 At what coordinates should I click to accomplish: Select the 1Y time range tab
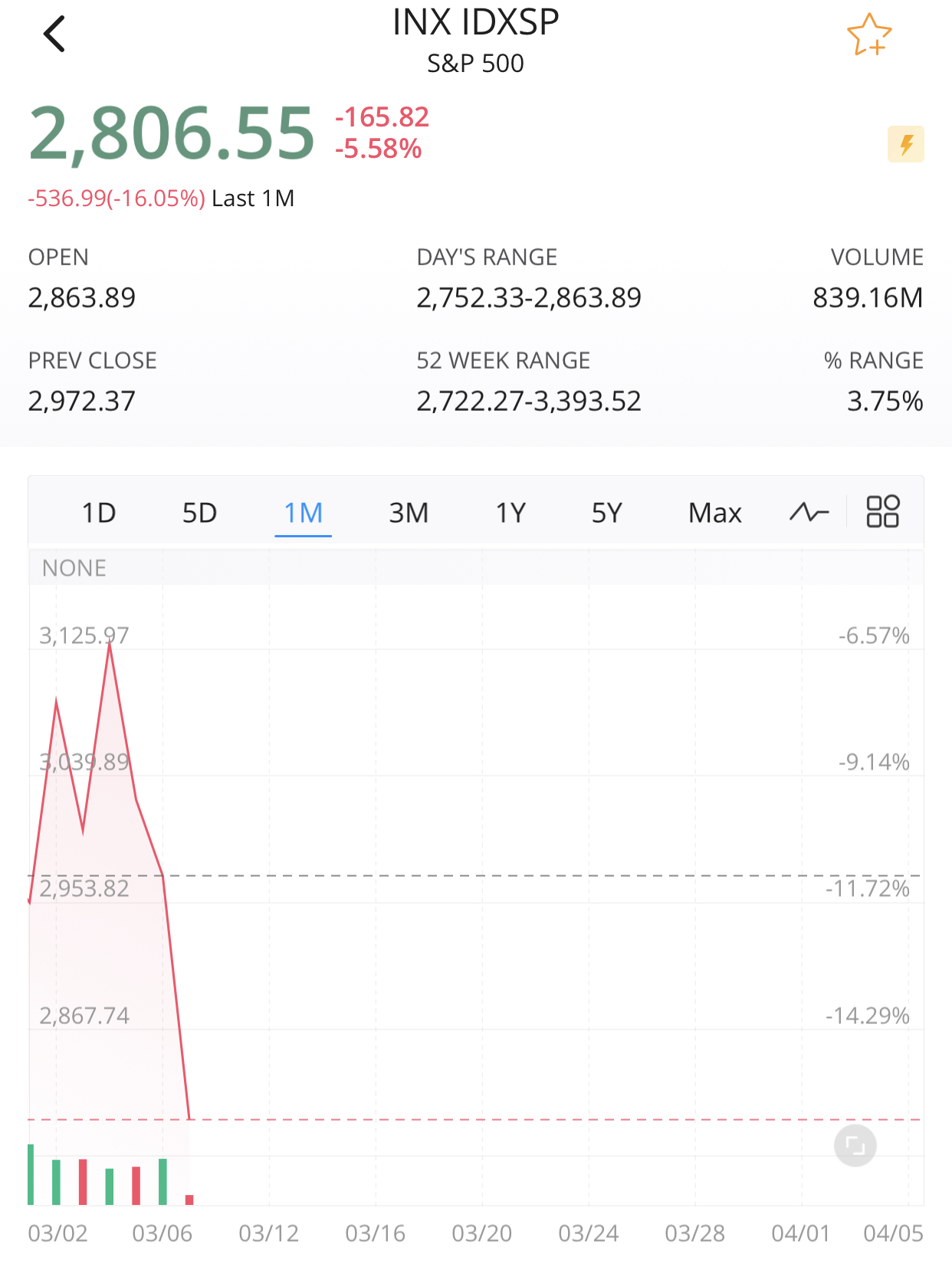(510, 513)
